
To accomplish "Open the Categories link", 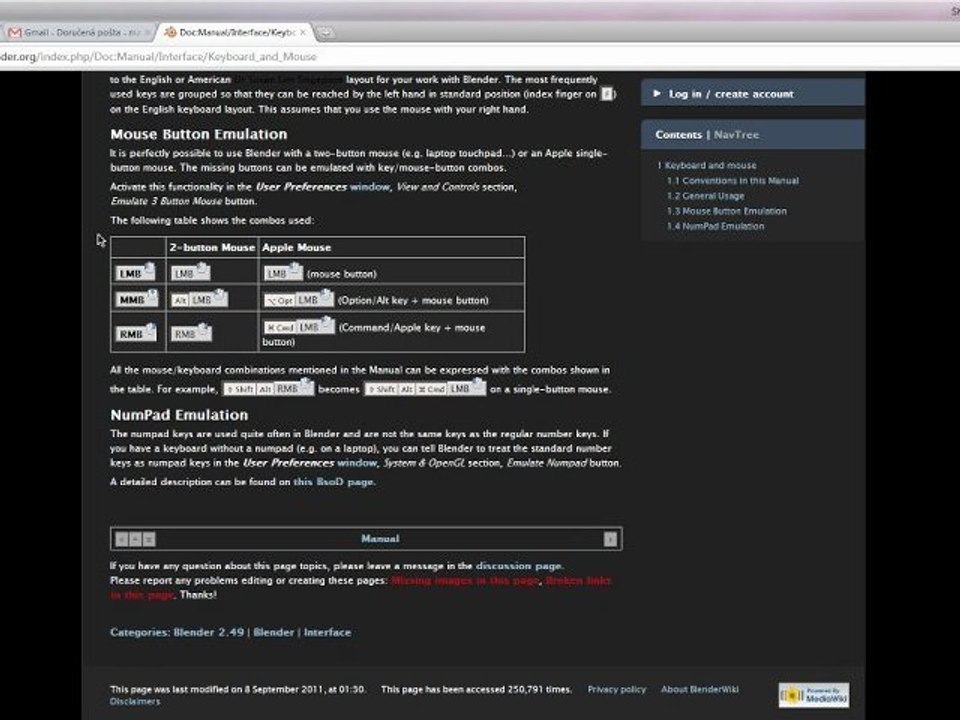I will pos(139,632).
